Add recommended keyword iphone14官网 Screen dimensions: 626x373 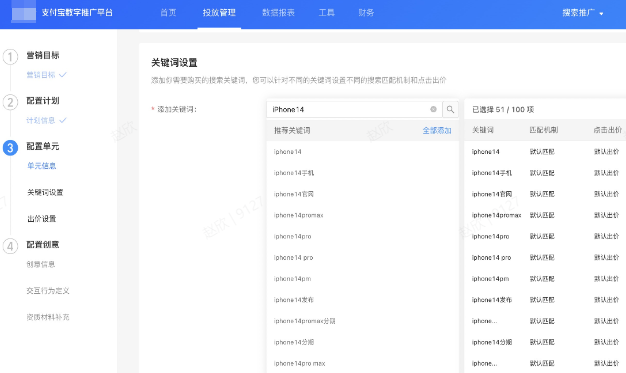pos(294,194)
